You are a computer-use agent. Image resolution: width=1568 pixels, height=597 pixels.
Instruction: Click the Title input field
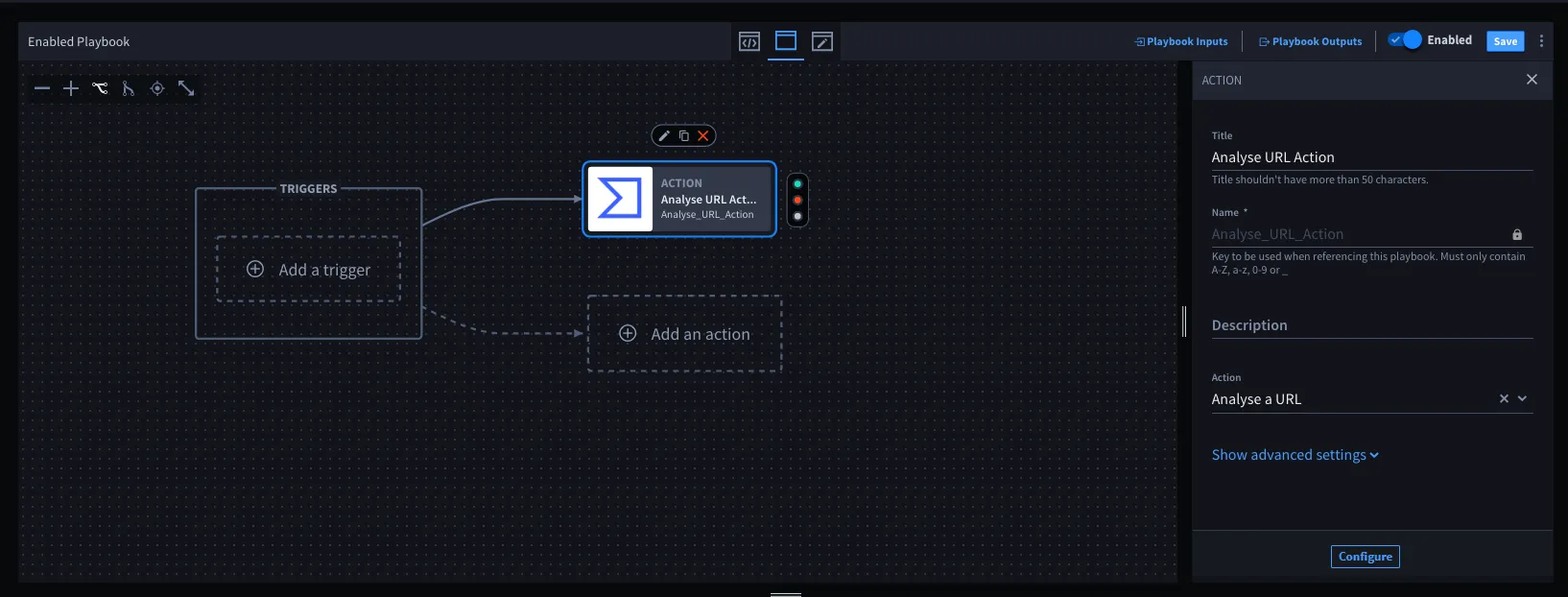tap(1372, 157)
